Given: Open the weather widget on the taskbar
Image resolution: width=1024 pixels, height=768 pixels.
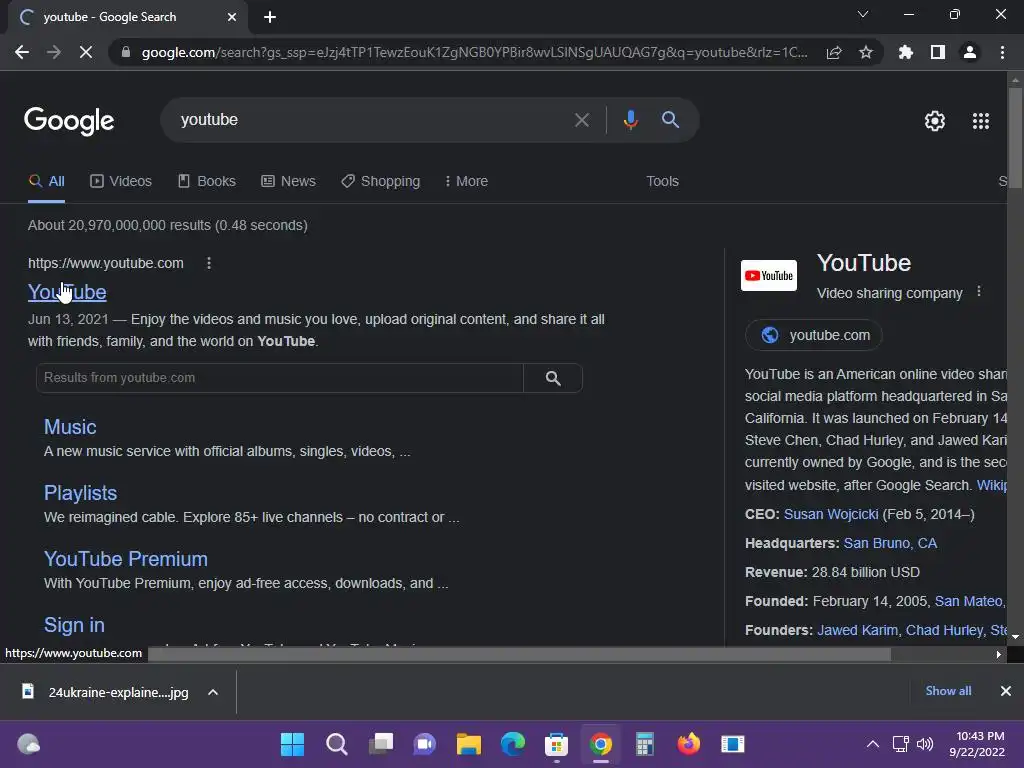Looking at the screenshot, I should point(29,744).
